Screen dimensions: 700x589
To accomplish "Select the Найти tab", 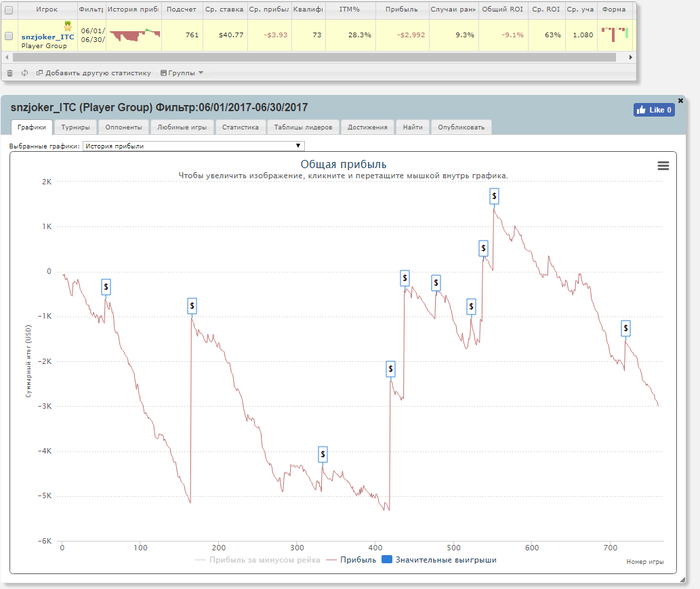I will point(412,127).
